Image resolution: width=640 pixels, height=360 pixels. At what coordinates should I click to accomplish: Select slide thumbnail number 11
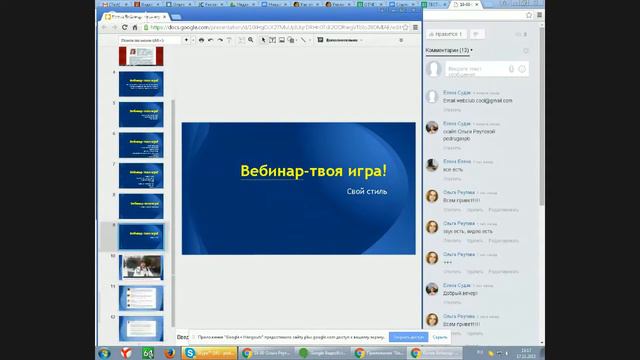click(141, 298)
